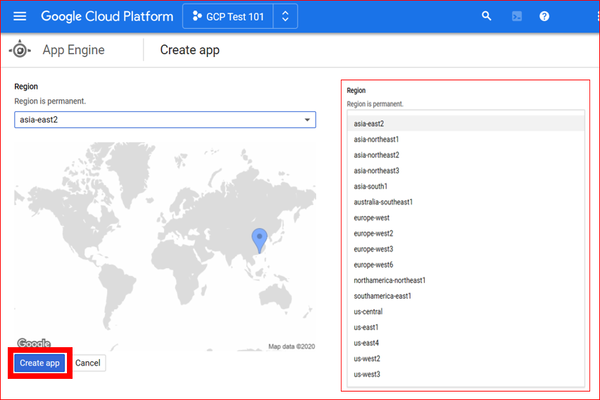Click the blue map location pin
The image size is (600, 400).
(259, 240)
